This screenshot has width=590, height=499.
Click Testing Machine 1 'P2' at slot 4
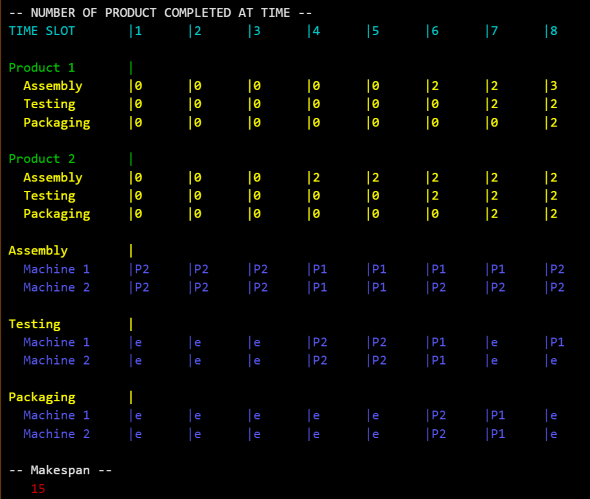point(320,342)
